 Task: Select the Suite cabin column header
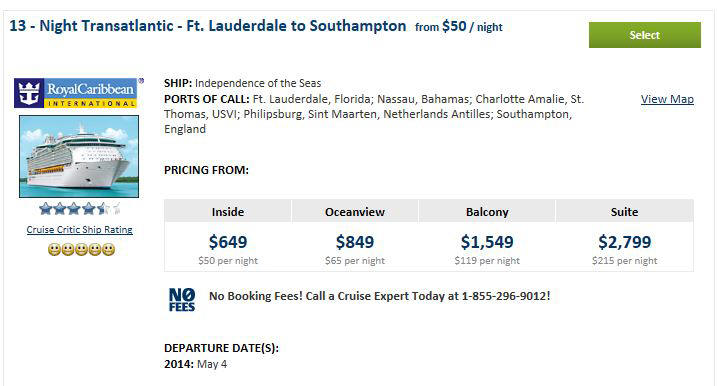[x=625, y=212]
